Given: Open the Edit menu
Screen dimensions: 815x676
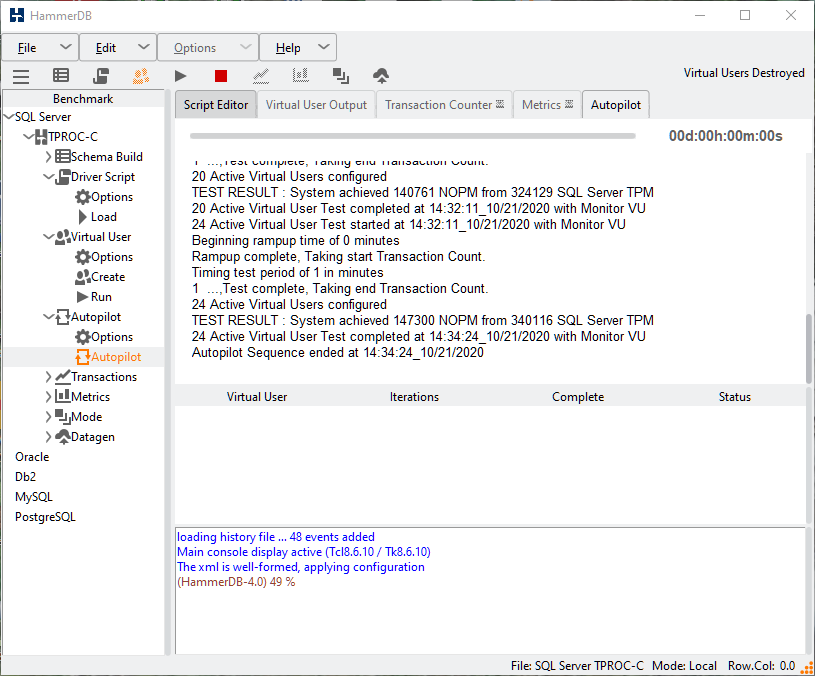Looking at the screenshot, I should click(117, 47).
